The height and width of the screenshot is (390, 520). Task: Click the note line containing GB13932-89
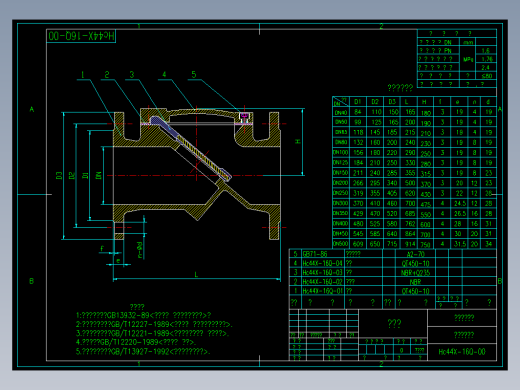point(144,315)
